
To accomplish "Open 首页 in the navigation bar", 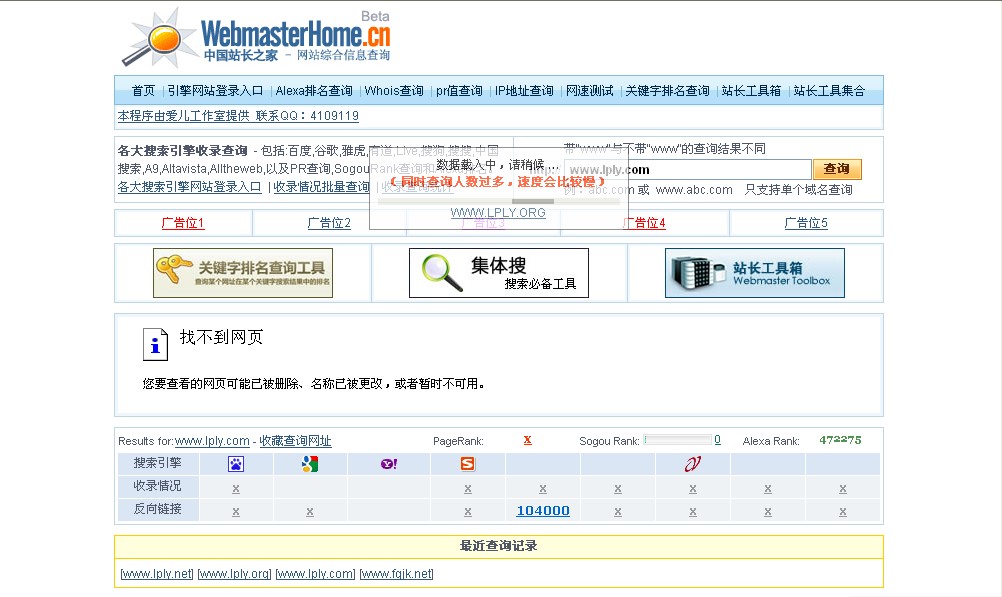I will click(143, 91).
